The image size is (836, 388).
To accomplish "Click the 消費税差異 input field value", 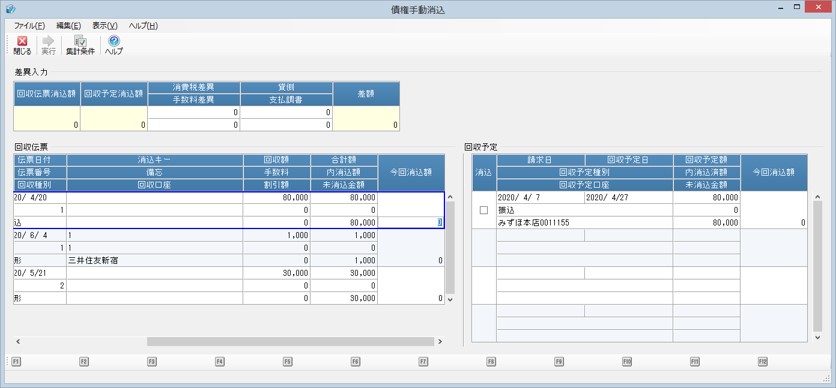I will [x=194, y=112].
